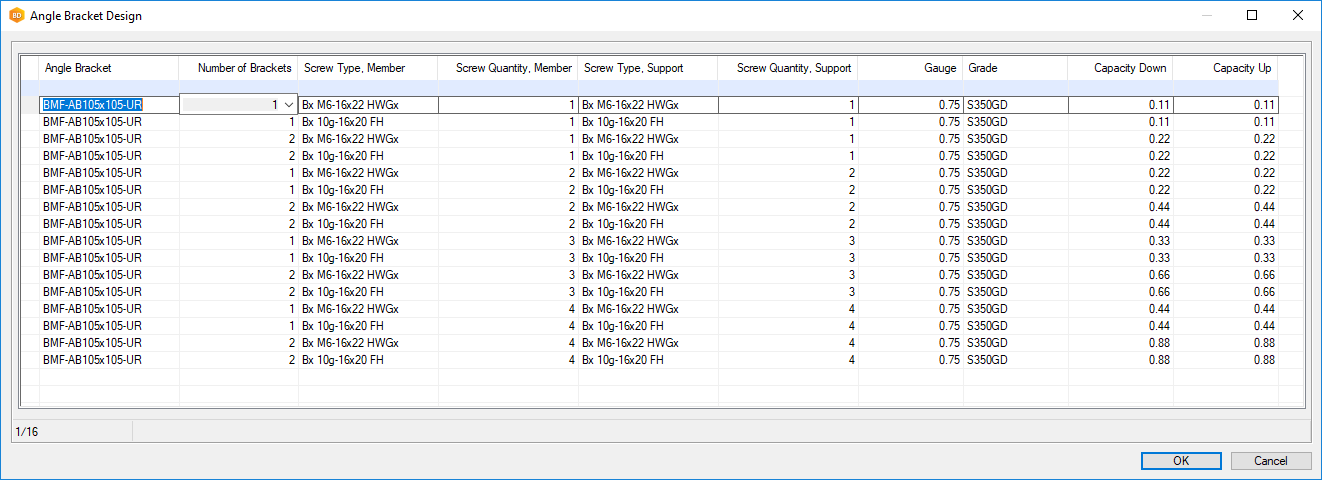Click the Angle Bracket Design app icon
Screen dimensions: 1322x480
click(x=16, y=16)
